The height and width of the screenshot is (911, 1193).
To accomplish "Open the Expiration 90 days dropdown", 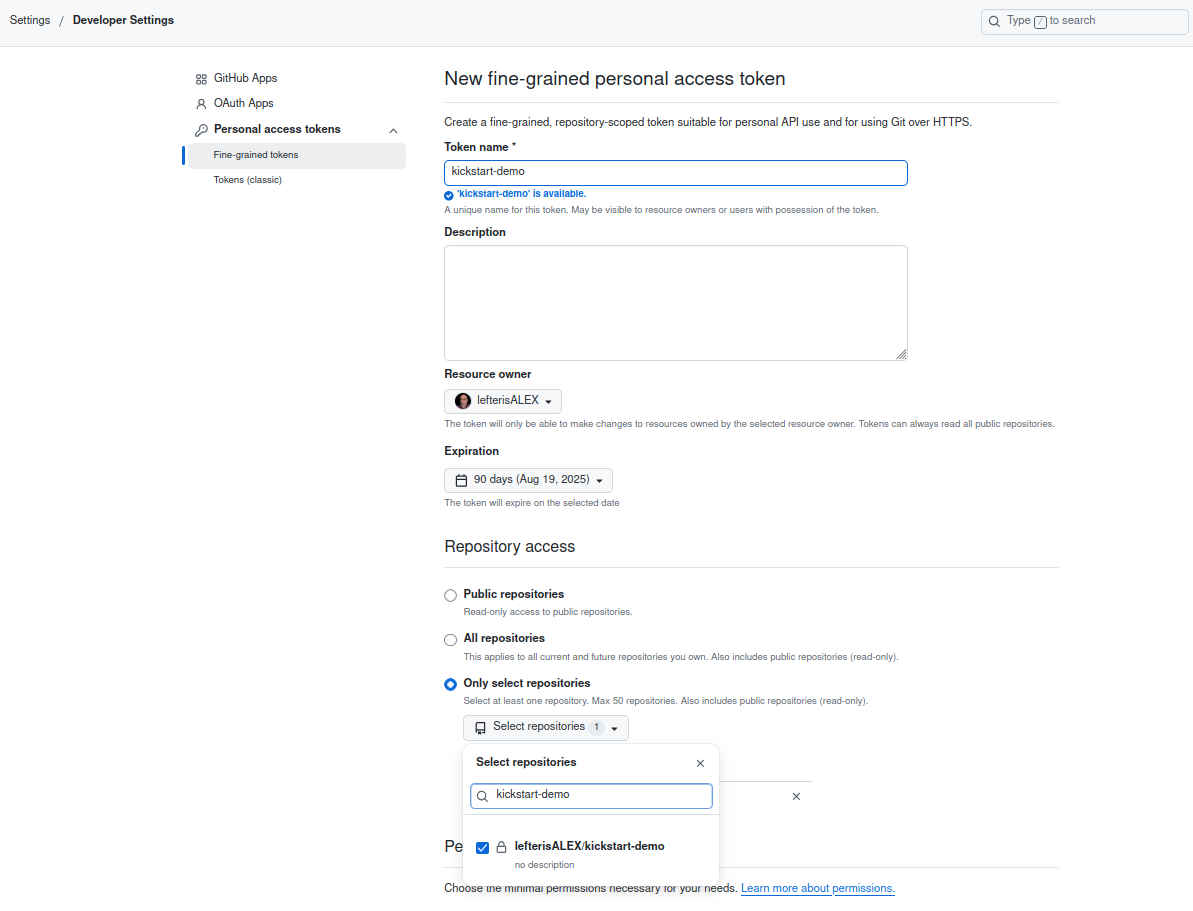I will click(x=528, y=480).
